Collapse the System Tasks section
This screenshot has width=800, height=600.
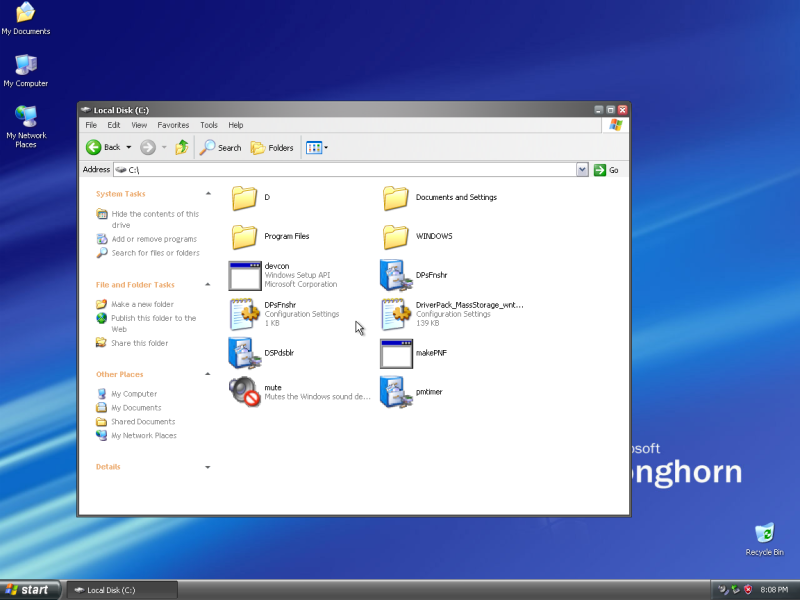(x=208, y=193)
